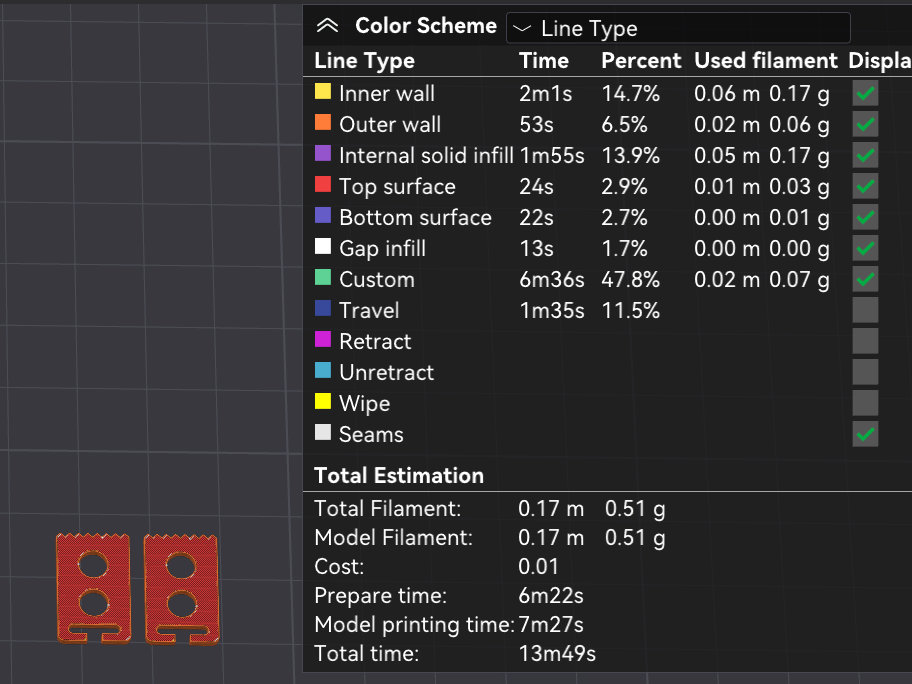912x684 pixels.
Task: Toggle Bottom surface display checkbox
Action: [865, 217]
